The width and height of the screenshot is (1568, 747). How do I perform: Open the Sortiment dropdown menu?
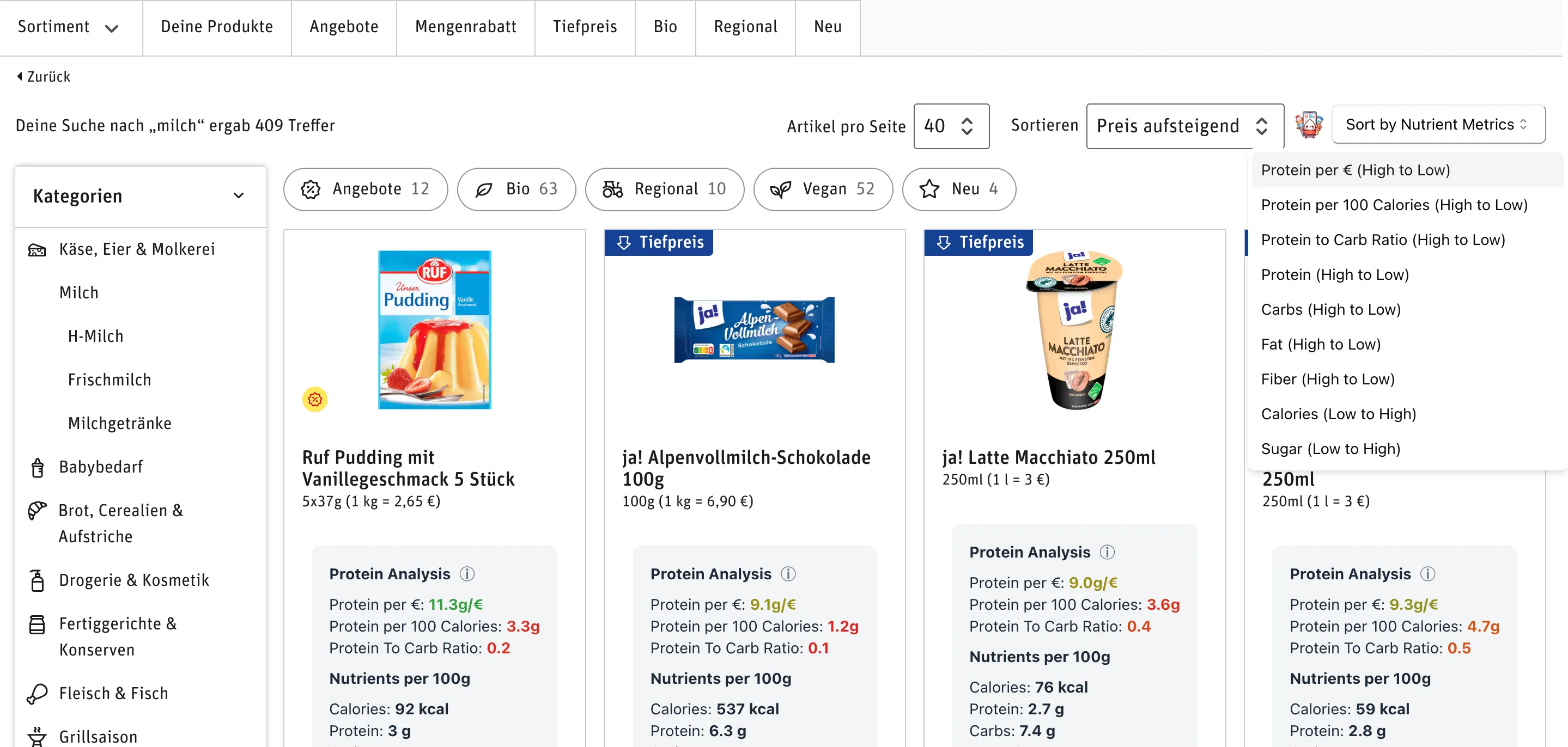(x=68, y=27)
